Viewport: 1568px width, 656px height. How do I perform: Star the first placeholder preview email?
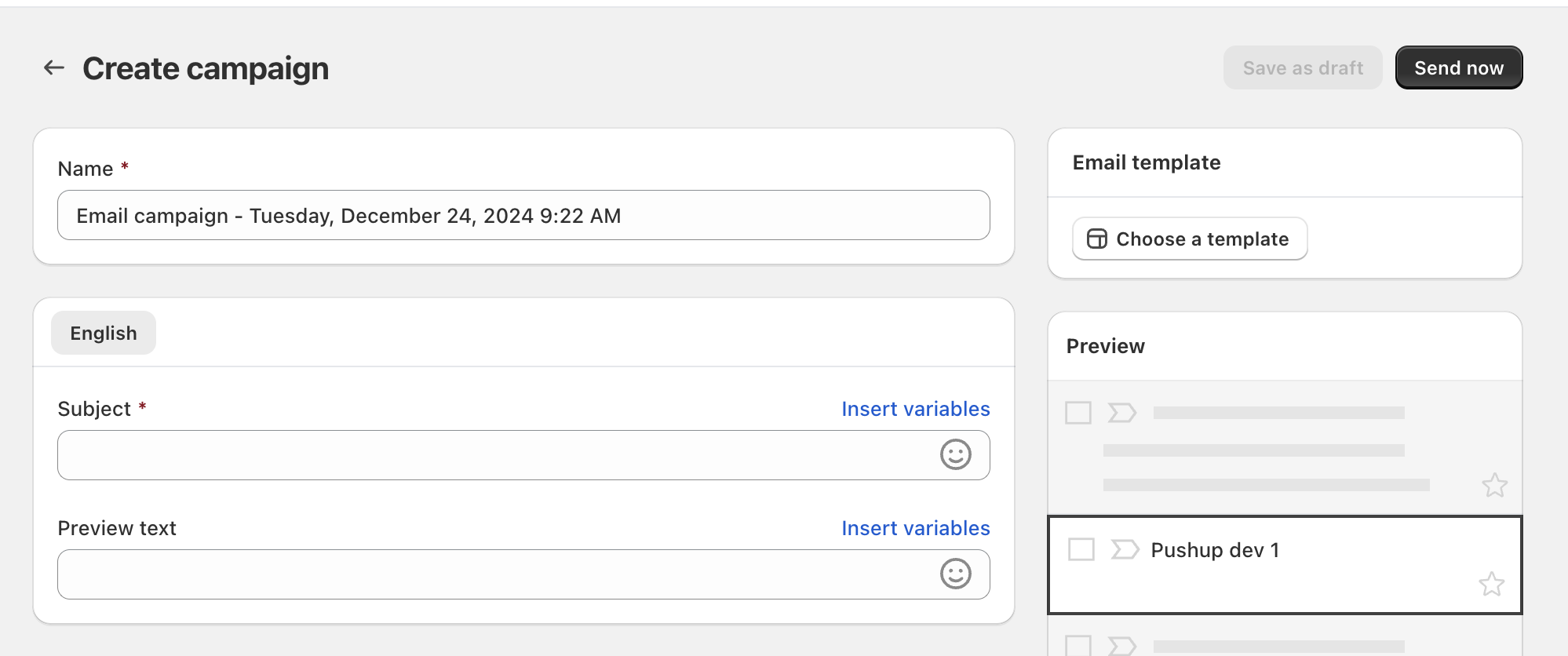click(x=1494, y=485)
